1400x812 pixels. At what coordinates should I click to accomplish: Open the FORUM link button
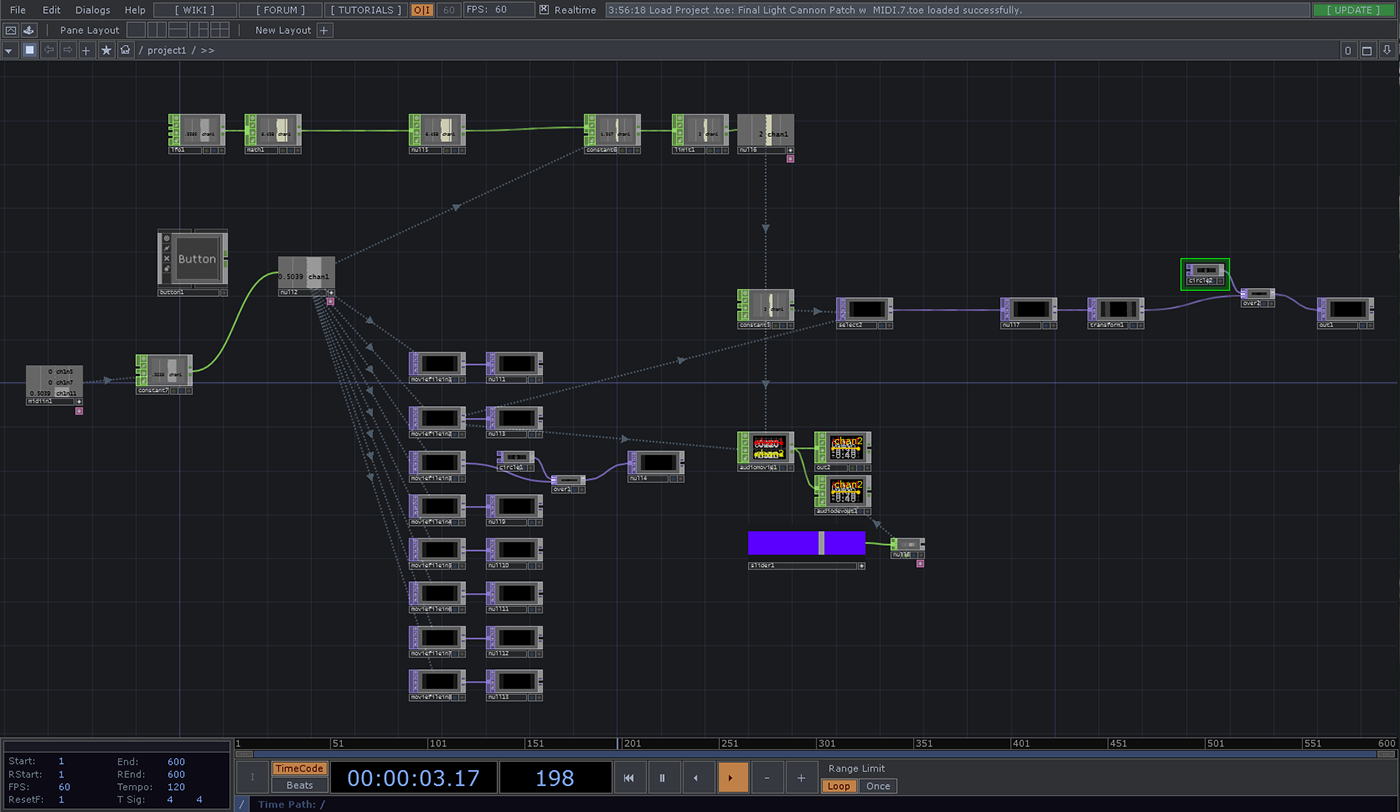tap(281, 10)
